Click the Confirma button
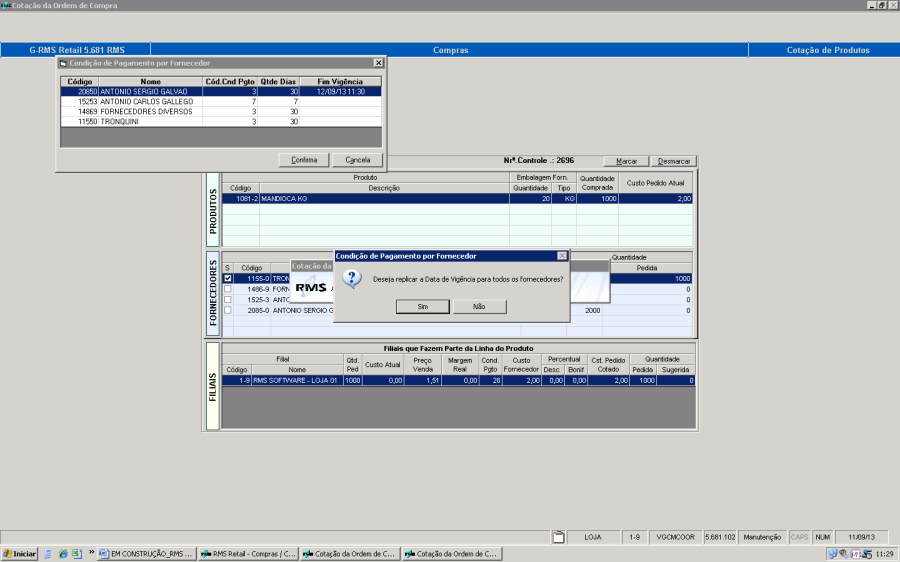 (x=304, y=160)
